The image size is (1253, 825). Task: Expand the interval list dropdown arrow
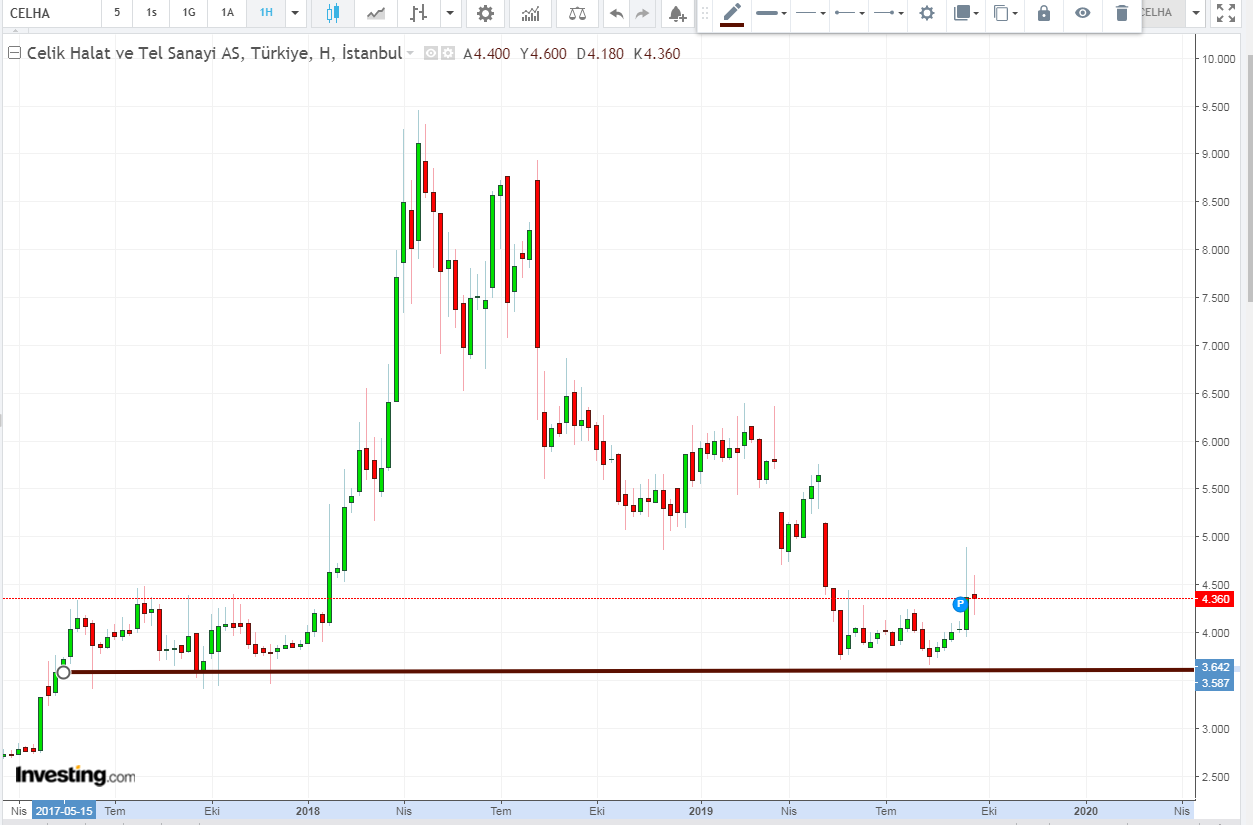(x=295, y=13)
